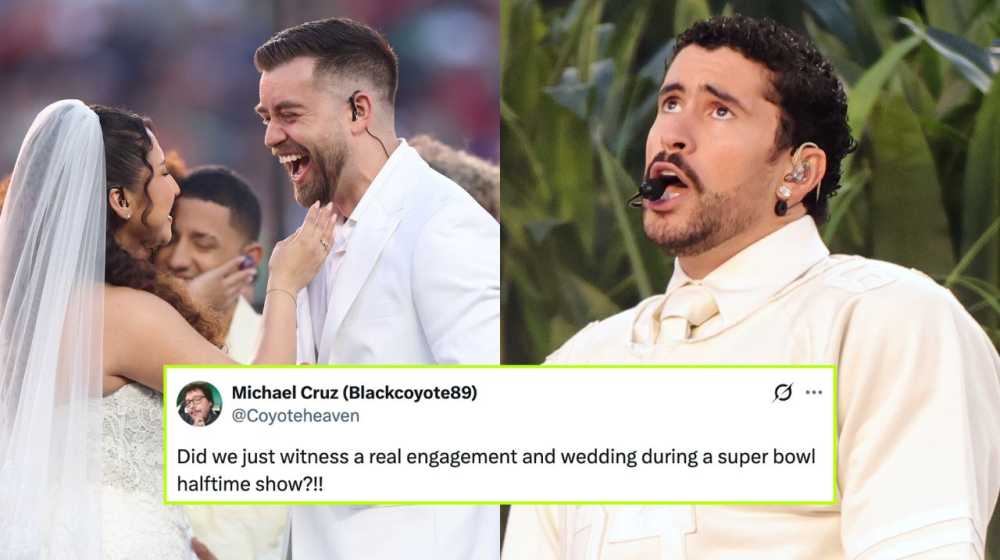1000x560 pixels.
Task: Open the left wedding couple photo
Action: pos(249,182)
